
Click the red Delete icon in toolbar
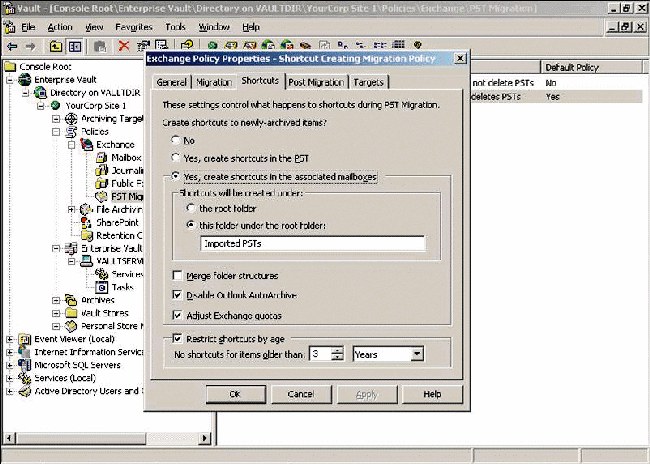pyautogui.click(x=124, y=45)
